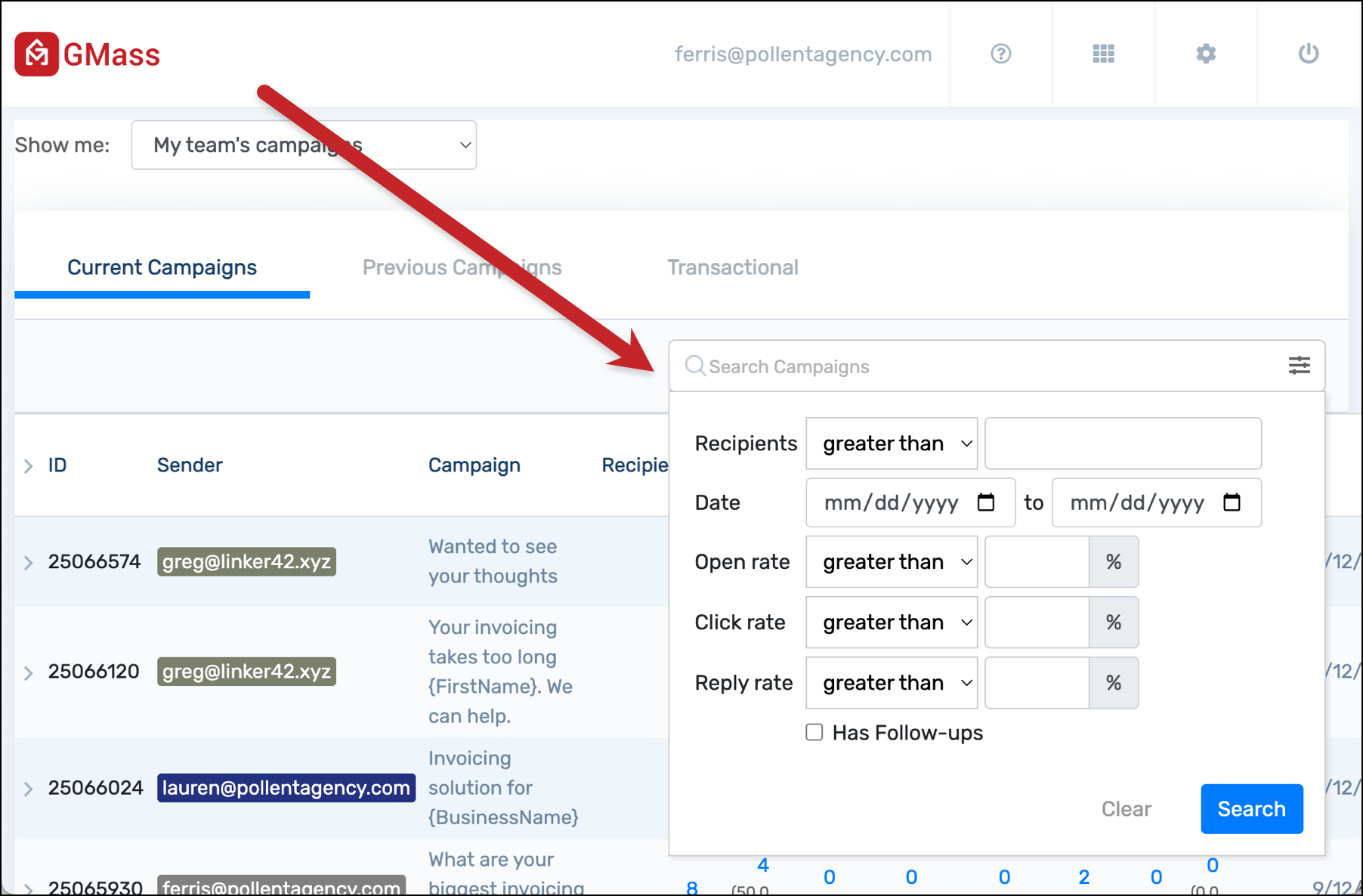Check the Has Follow-ups checkbox
Screen dimensions: 1363x896
pyautogui.click(x=814, y=732)
